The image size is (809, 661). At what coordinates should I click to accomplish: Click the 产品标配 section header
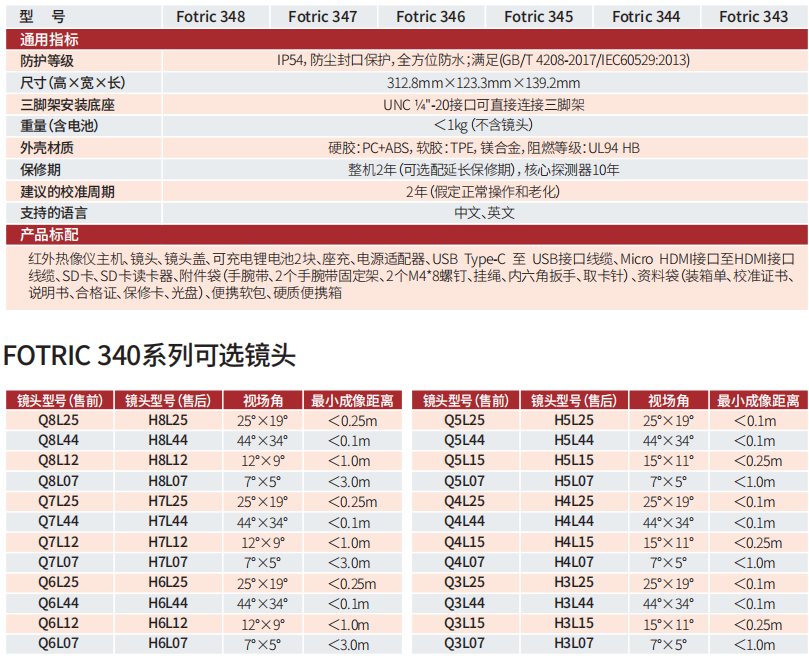coord(50,234)
